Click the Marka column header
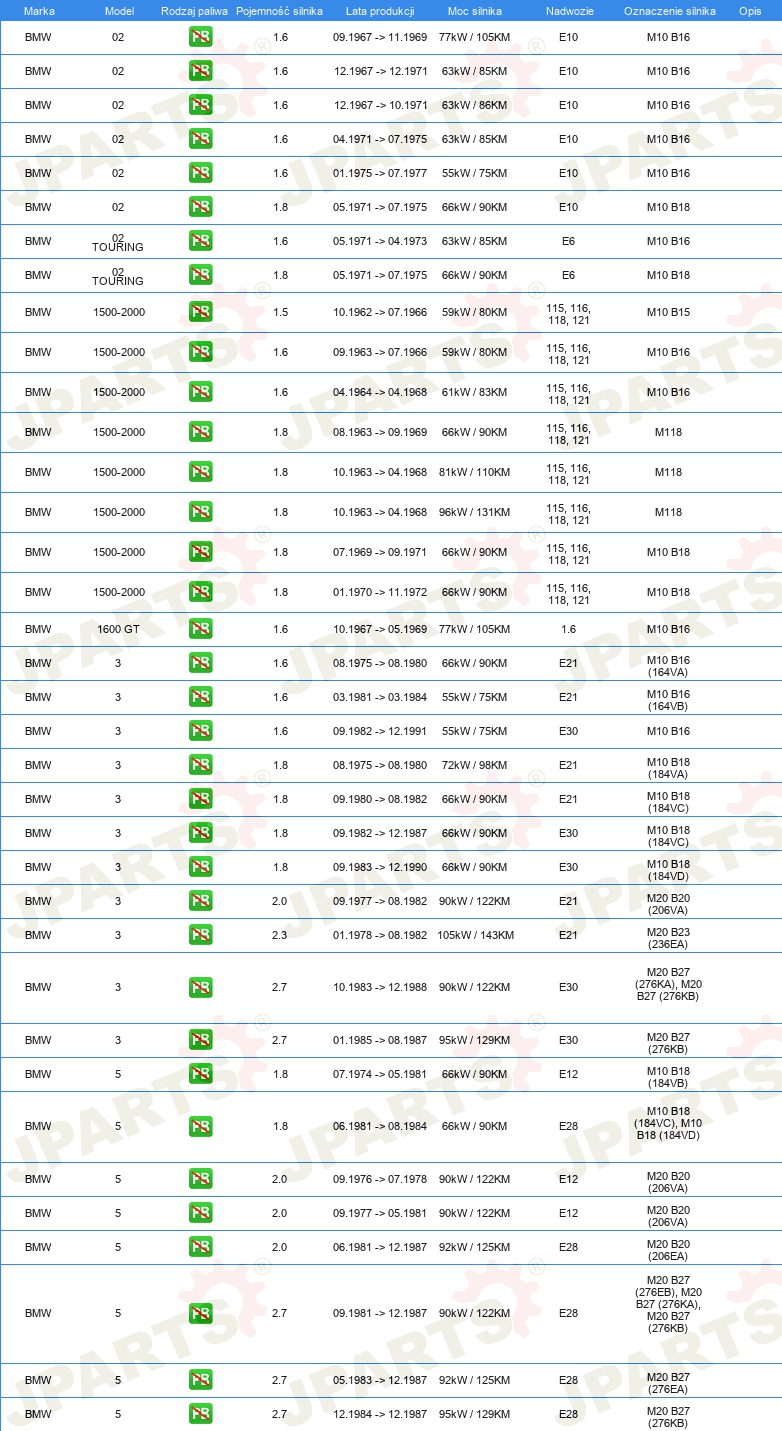 38,10
